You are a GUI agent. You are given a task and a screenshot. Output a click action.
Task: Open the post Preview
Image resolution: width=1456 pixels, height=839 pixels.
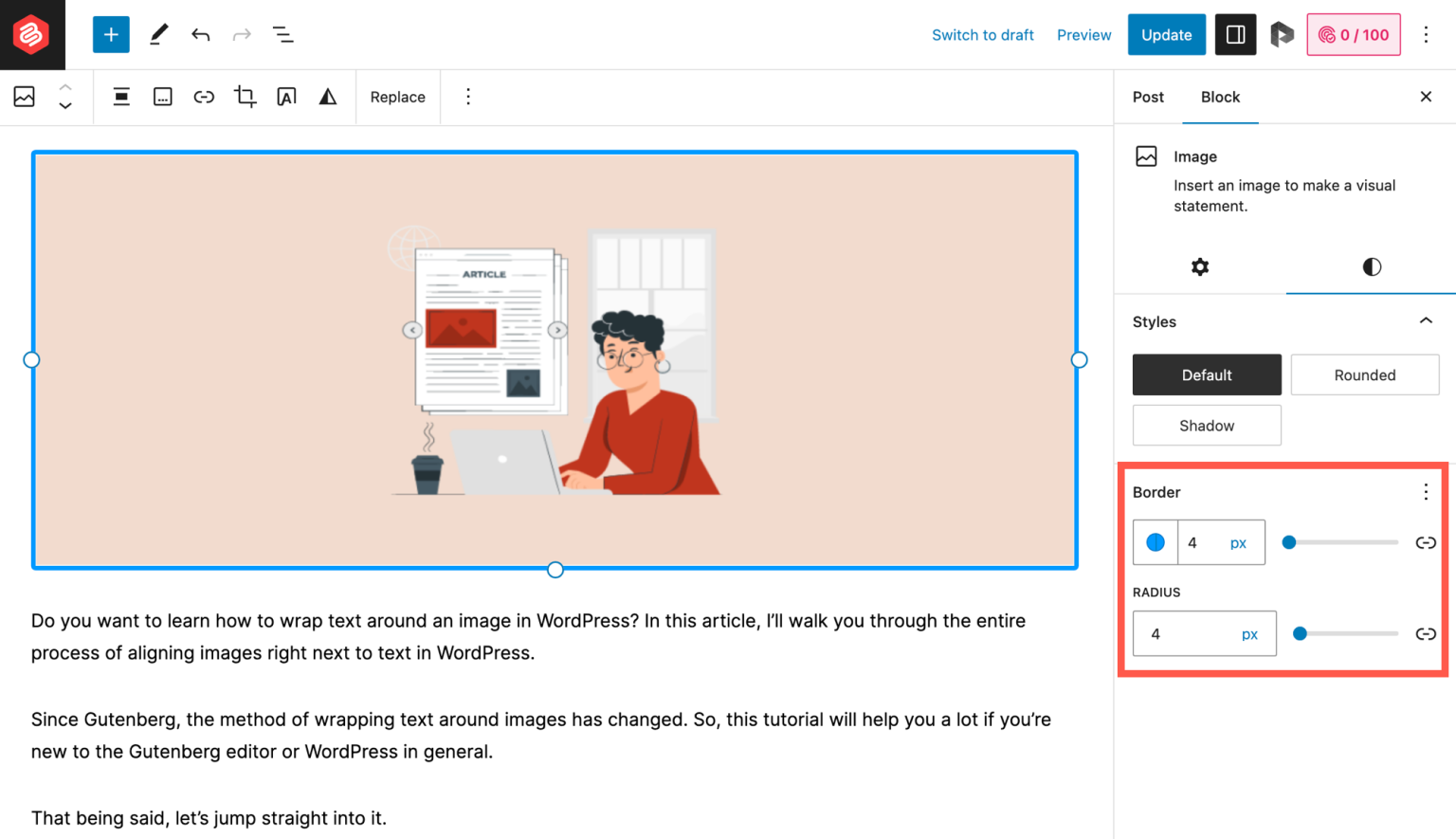click(1084, 35)
